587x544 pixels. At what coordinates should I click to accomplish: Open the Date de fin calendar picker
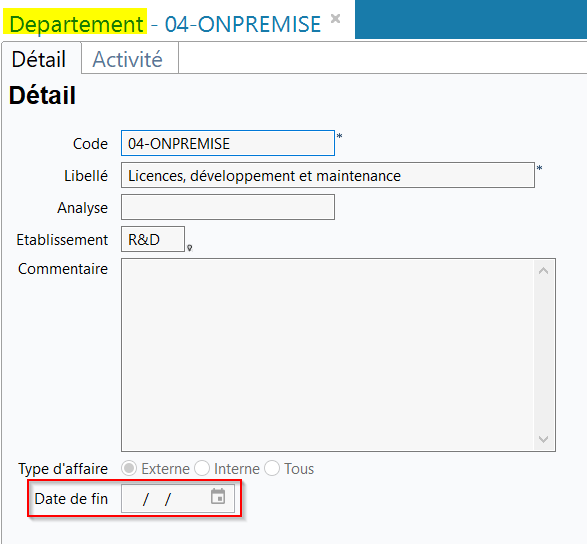(218, 496)
